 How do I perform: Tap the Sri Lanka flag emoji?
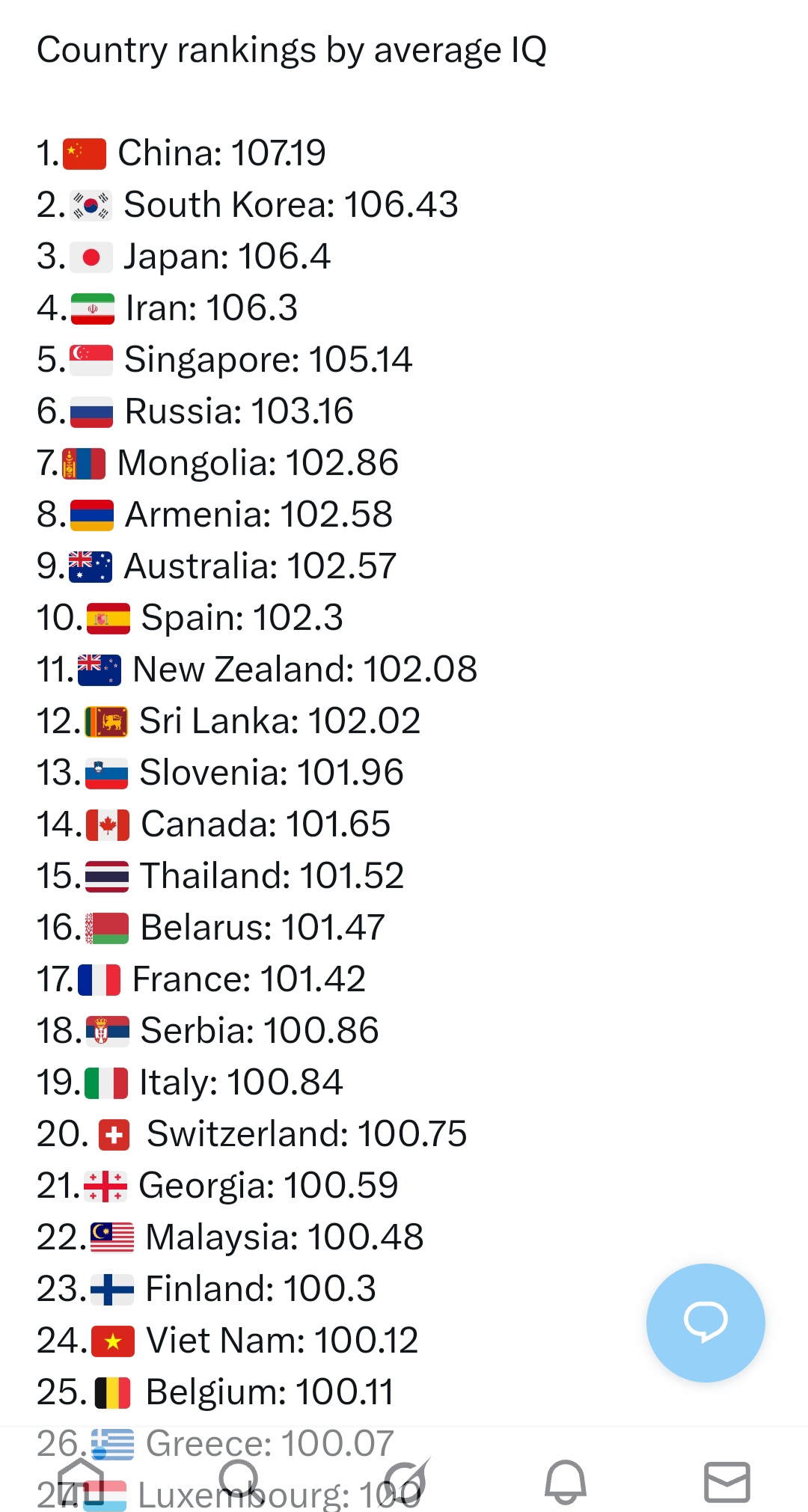pyautogui.click(x=106, y=722)
